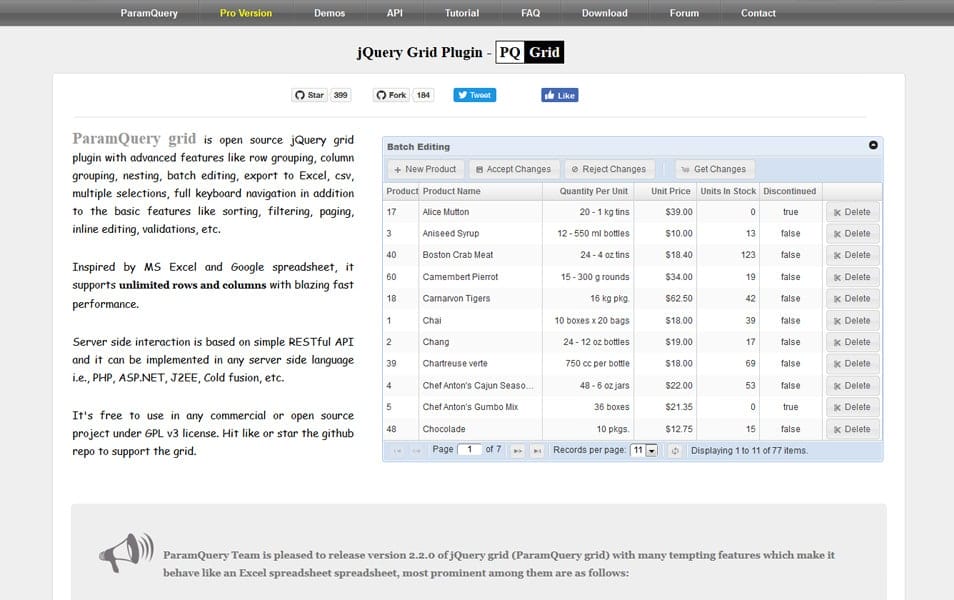Viewport: 954px width, 600px height.
Task: Go to previous page icon
Action: 416,450
